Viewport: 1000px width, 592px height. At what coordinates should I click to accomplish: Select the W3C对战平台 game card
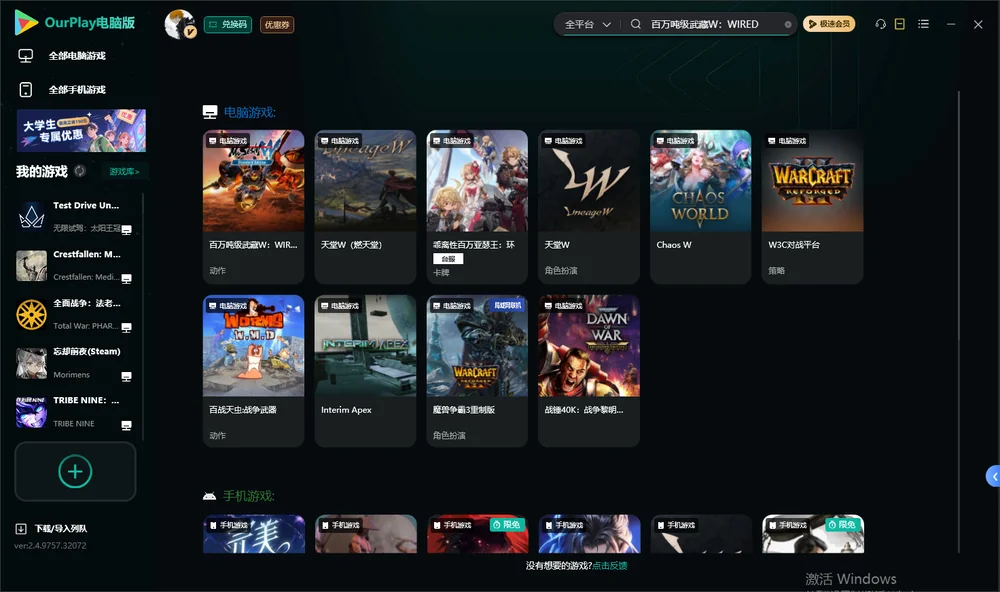[x=812, y=207]
